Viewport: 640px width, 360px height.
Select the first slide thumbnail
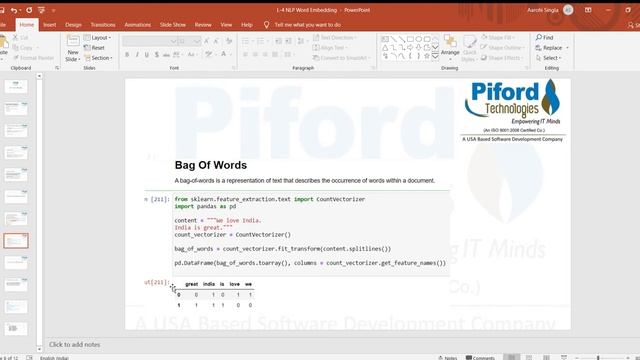coord(16,86)
